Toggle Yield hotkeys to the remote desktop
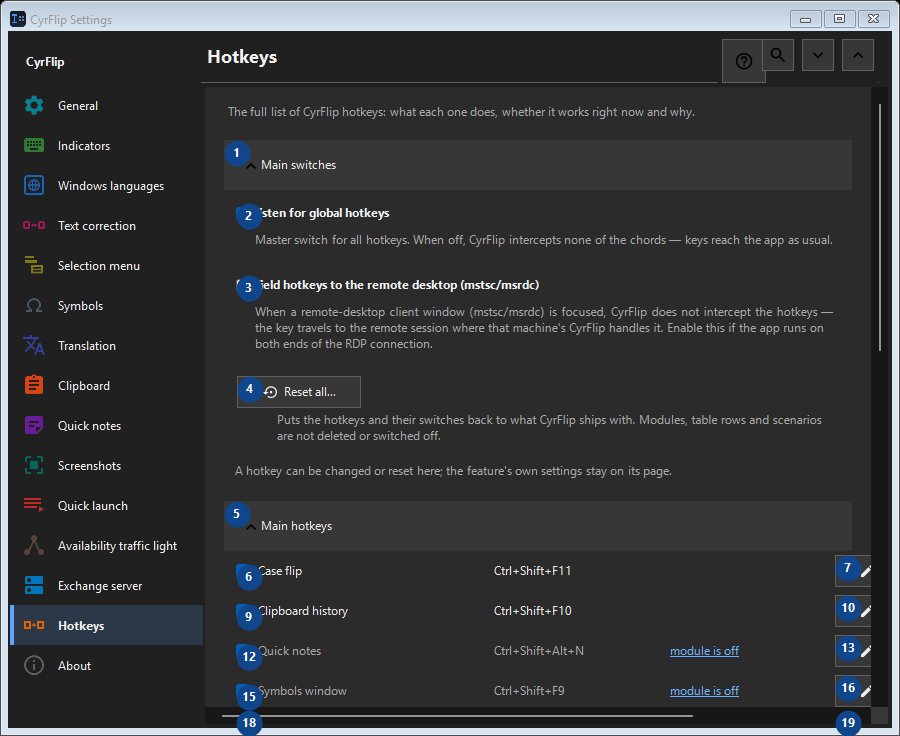 click(x=243, y=285)
